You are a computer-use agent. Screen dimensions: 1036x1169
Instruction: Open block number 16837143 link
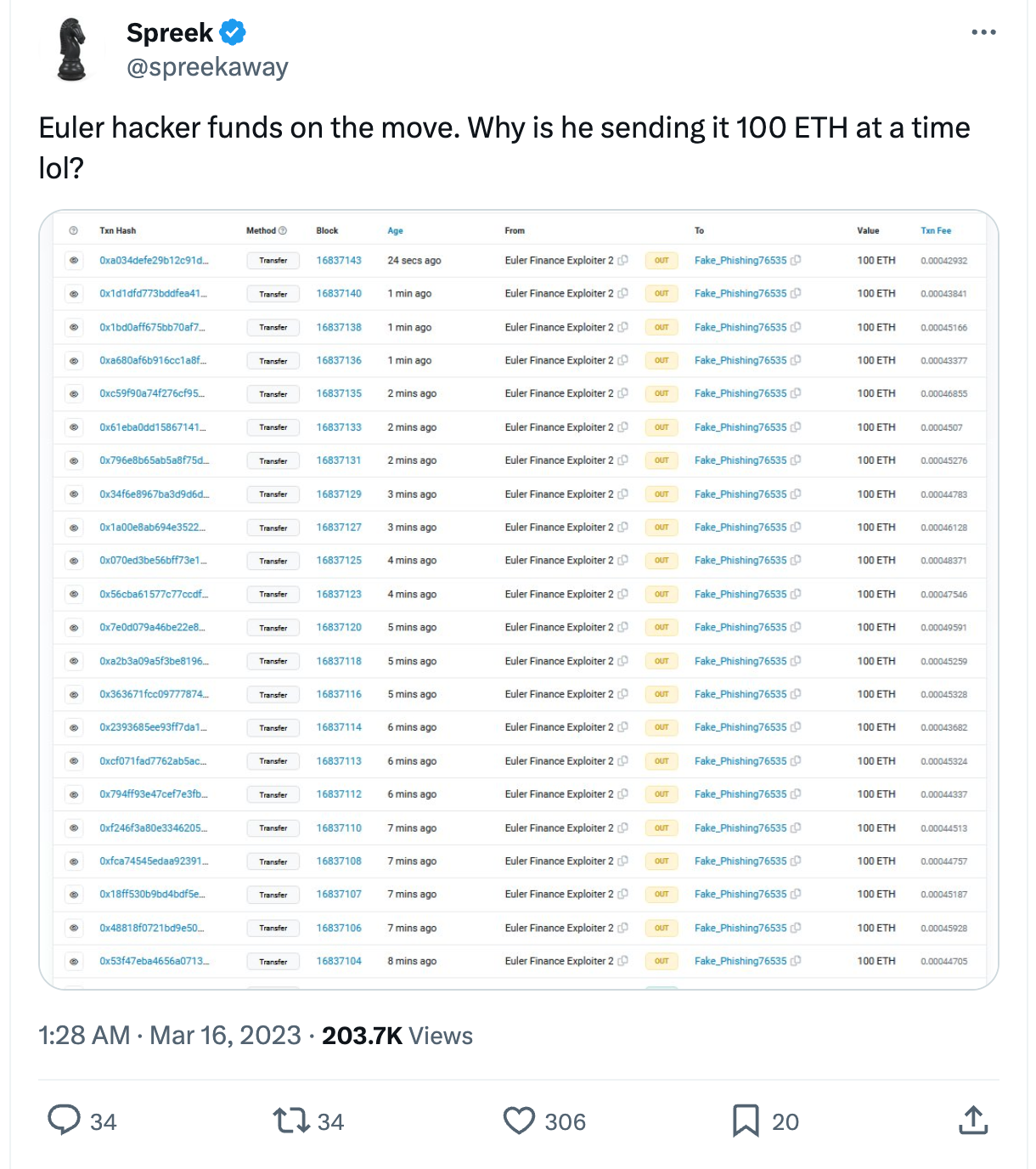click(339, 261)
